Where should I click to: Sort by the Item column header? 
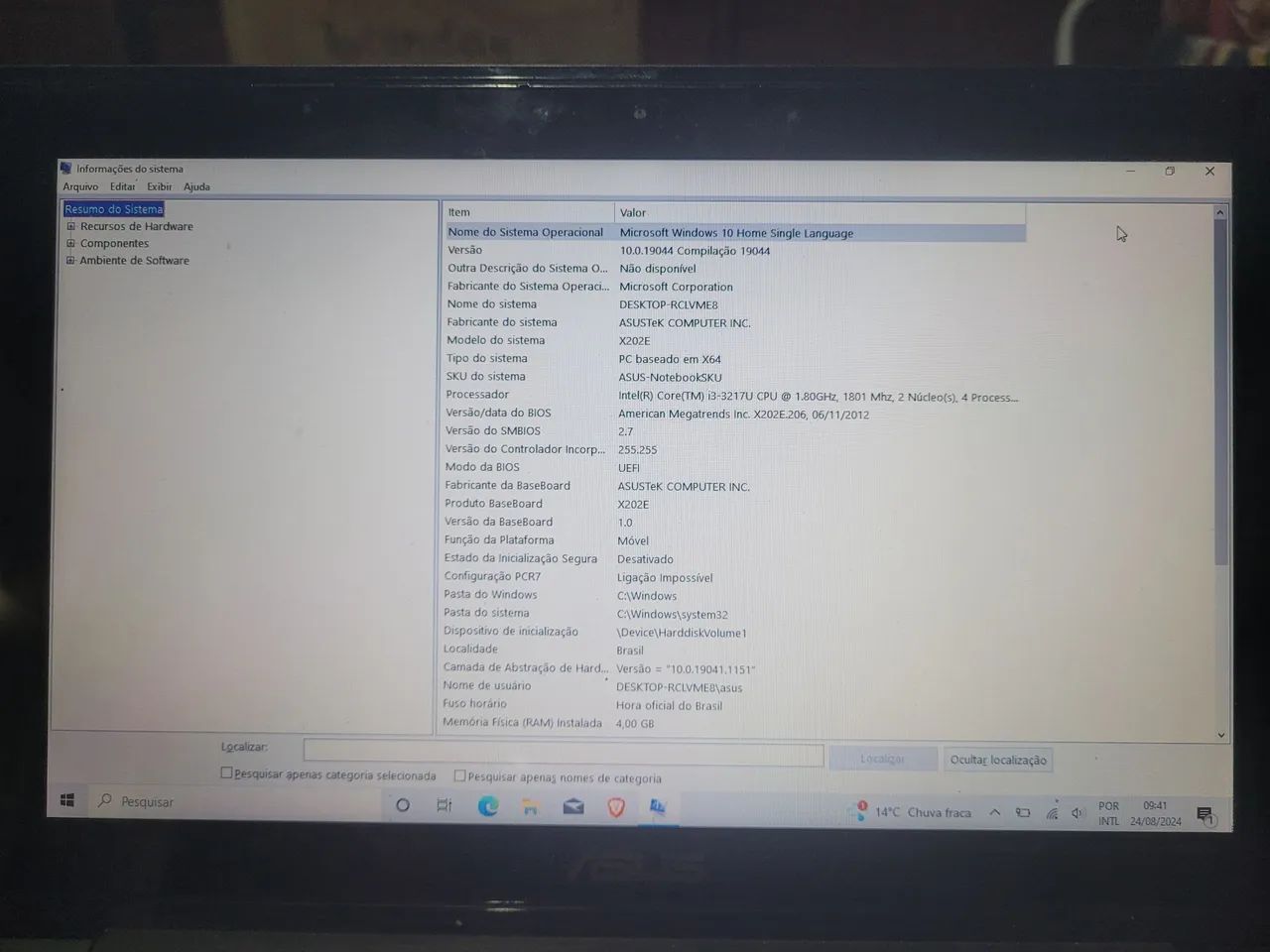point(528,212)
